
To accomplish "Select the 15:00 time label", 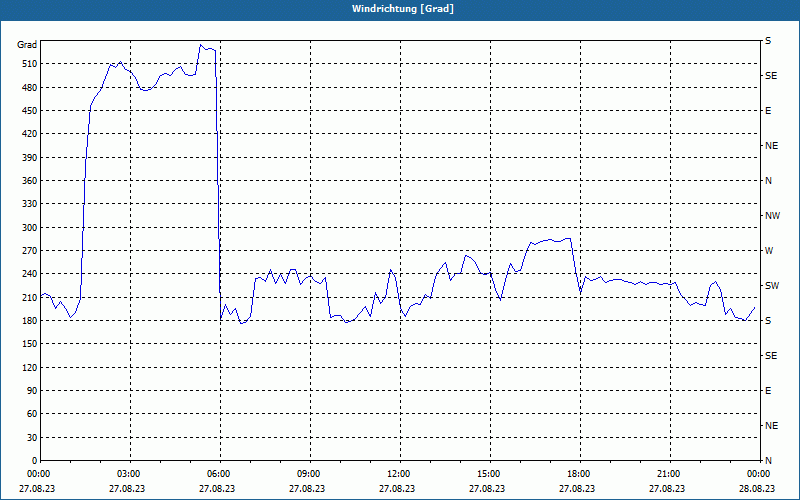I will pyautogui.click(x=489, y=474).
